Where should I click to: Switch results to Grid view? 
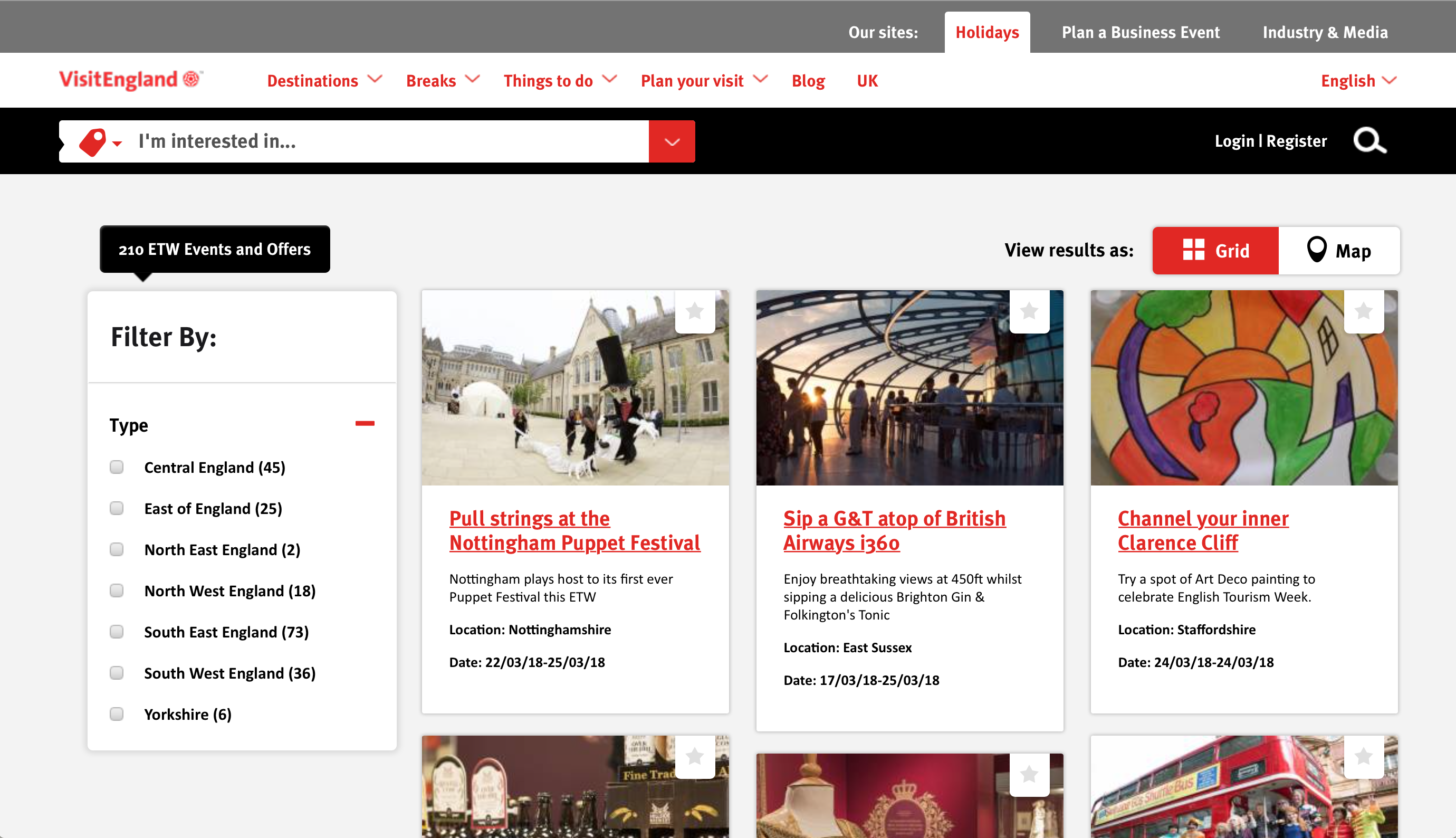point(1215,250)
